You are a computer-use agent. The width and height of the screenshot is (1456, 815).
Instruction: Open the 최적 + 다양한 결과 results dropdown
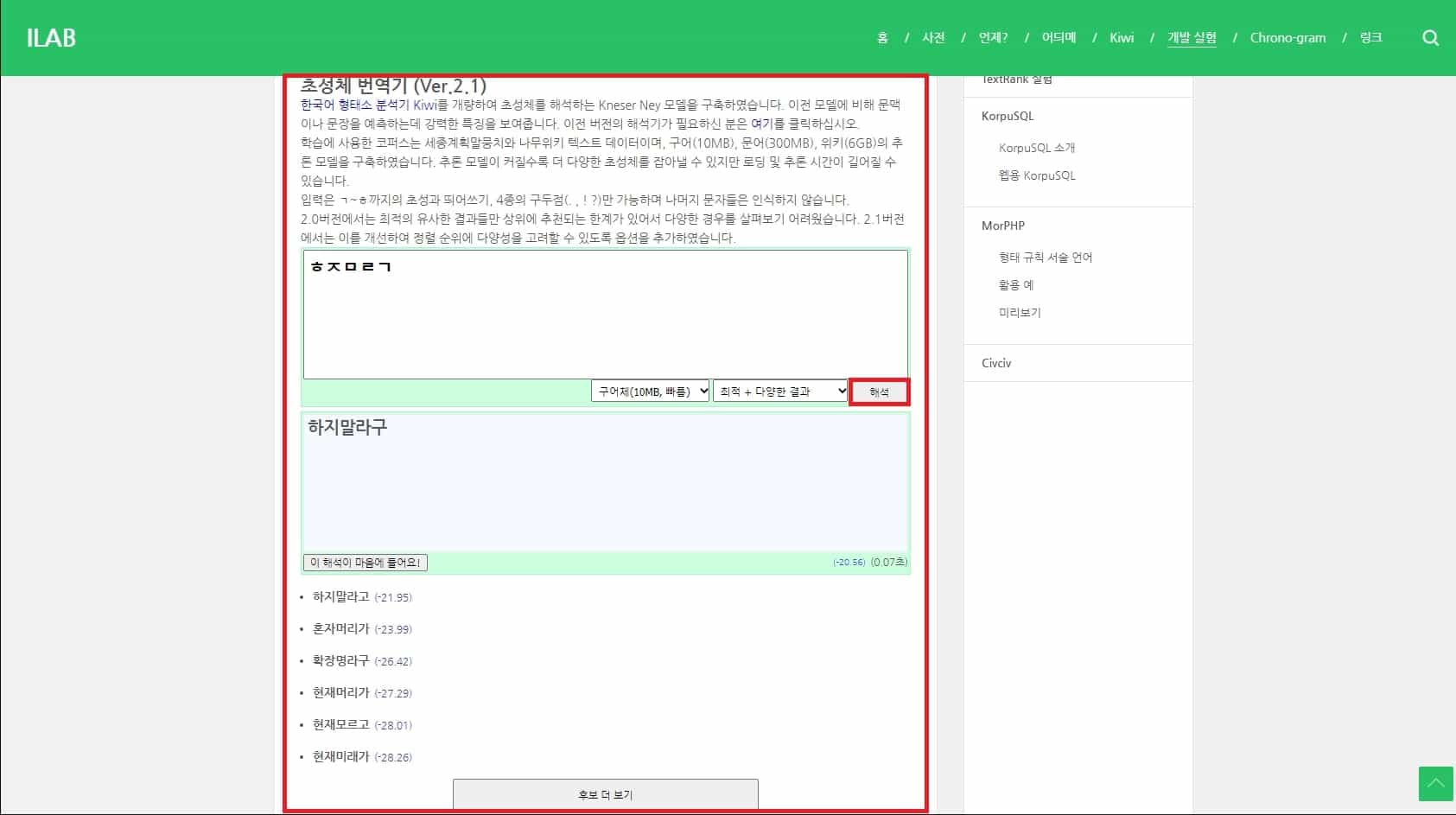(779, 391)
